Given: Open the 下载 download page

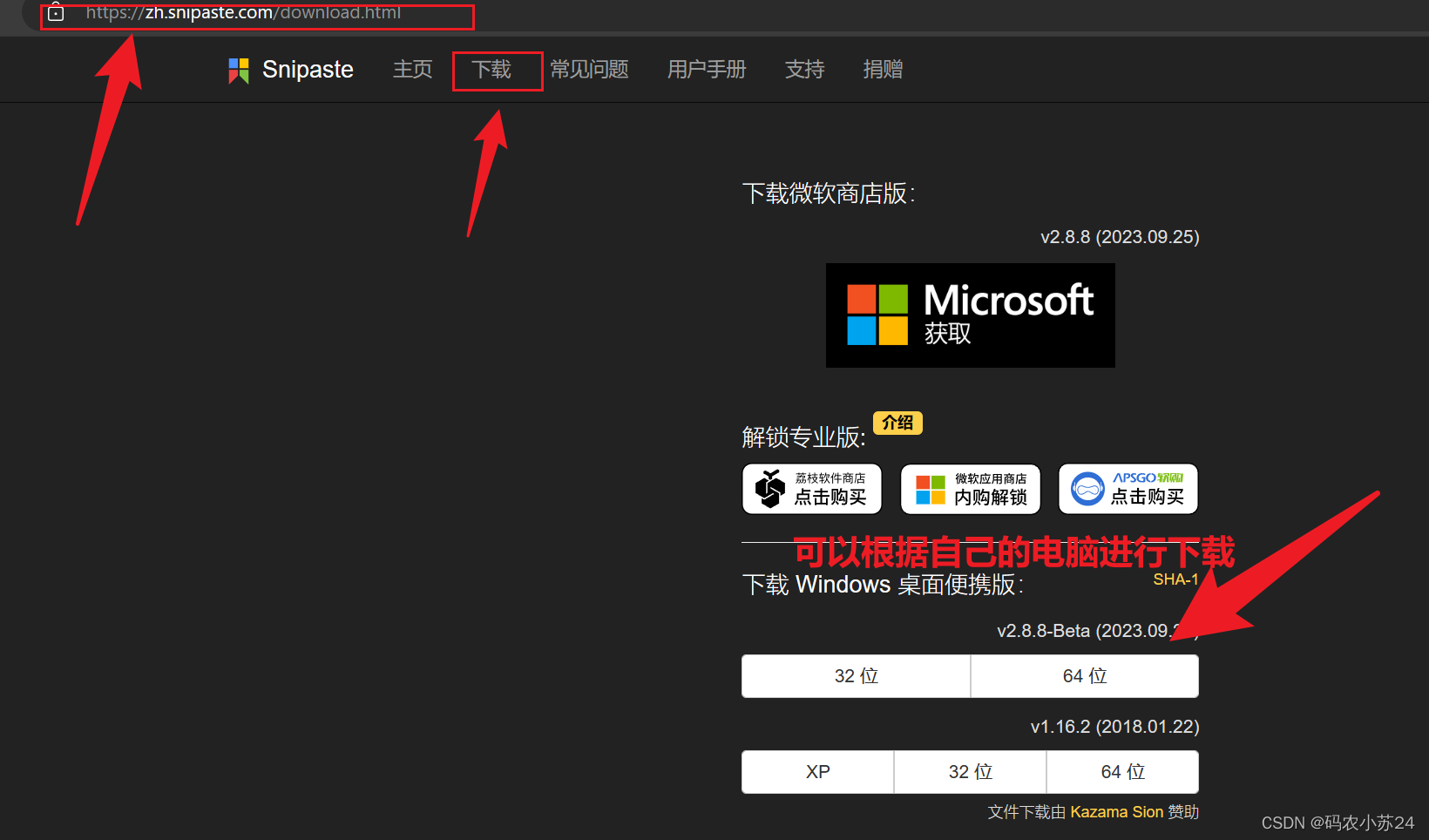Looking at the screenshot, I should (491, 70).
